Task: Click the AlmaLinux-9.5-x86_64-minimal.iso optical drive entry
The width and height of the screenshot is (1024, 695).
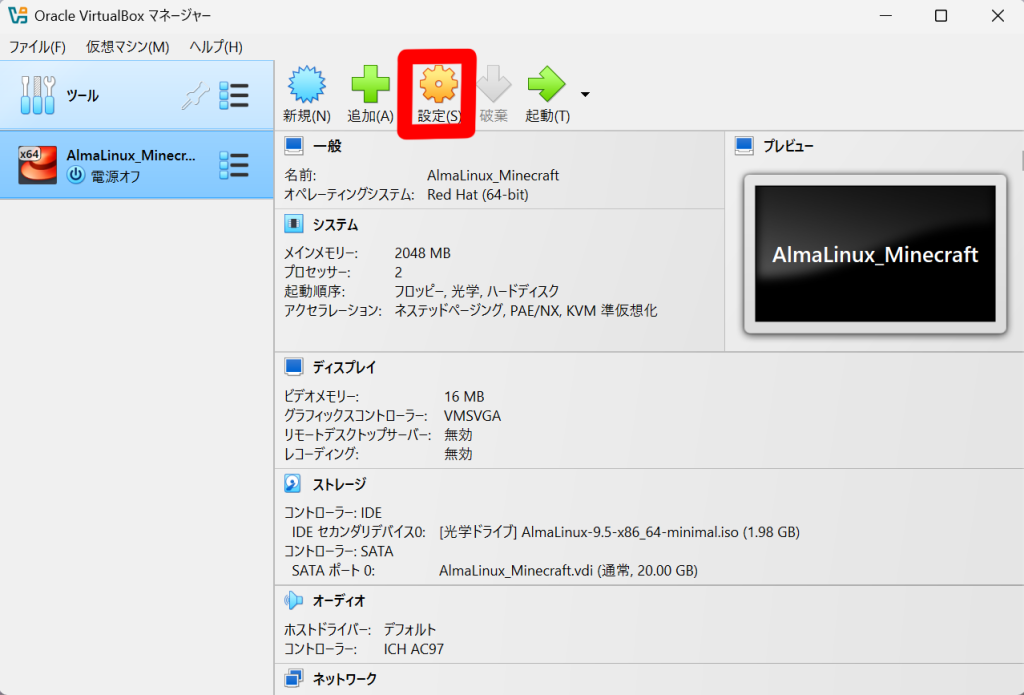Action: [x=619, y=532]
